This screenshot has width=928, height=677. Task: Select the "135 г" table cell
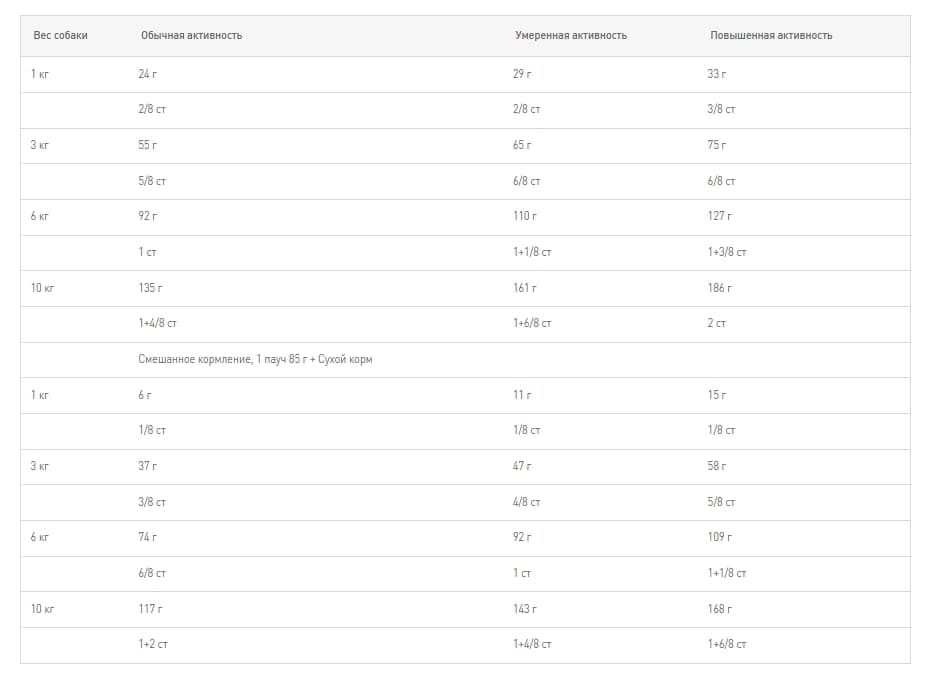[150, 288]
